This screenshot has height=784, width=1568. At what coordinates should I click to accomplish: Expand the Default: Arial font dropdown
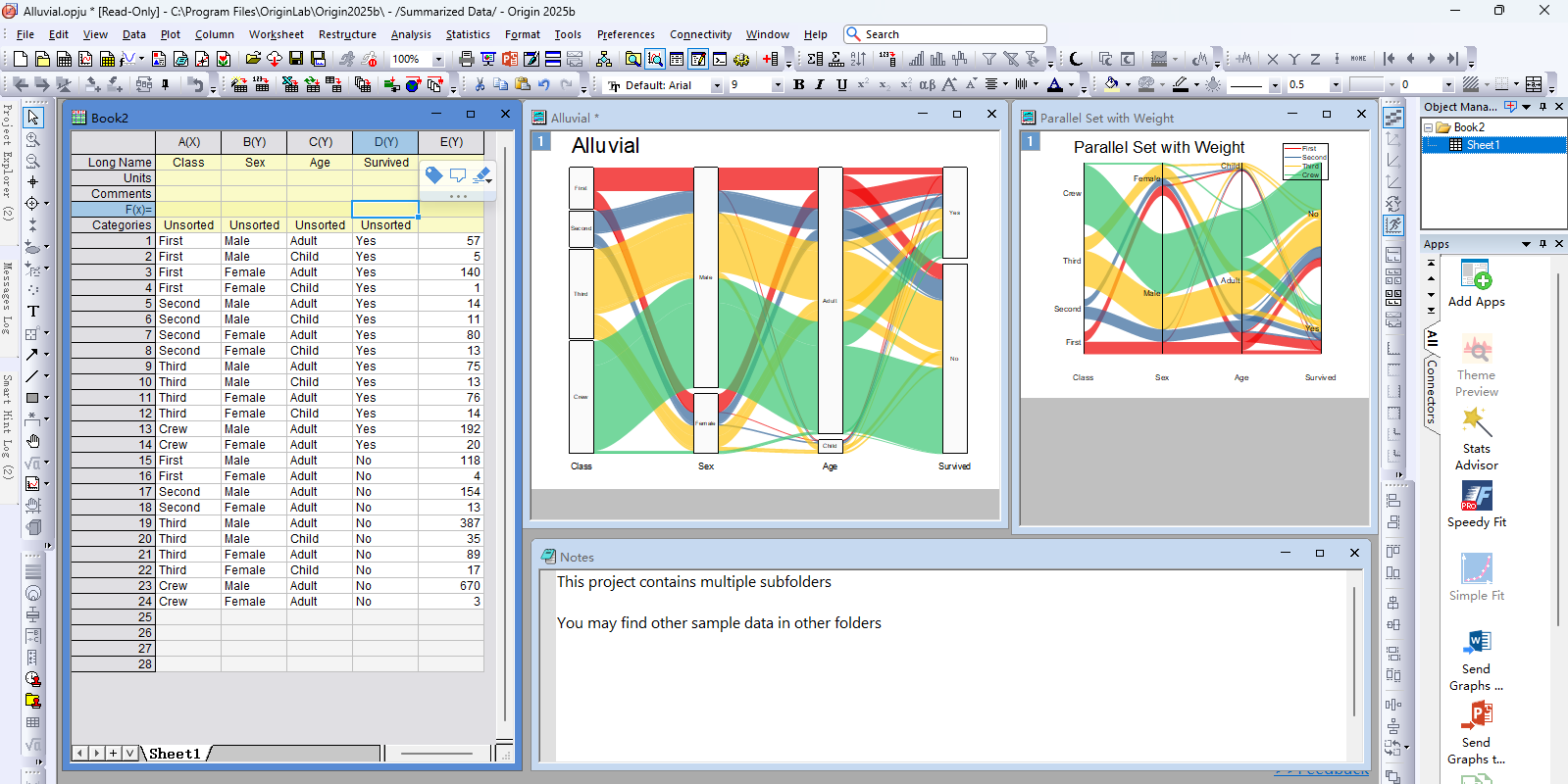tap(717, 86)
